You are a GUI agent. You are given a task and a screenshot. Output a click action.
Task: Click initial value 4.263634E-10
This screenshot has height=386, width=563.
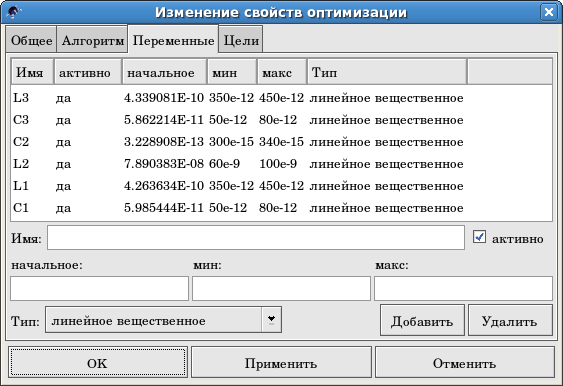tap(164, 186)
